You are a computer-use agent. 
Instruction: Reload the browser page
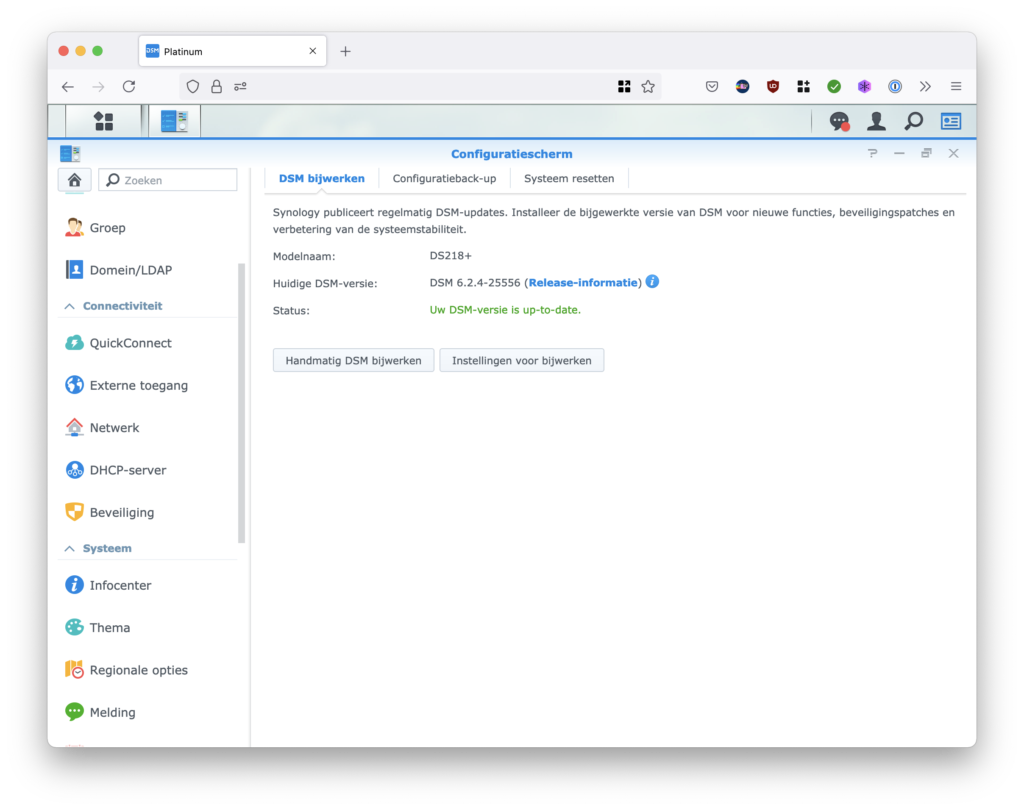pos(129,86)
